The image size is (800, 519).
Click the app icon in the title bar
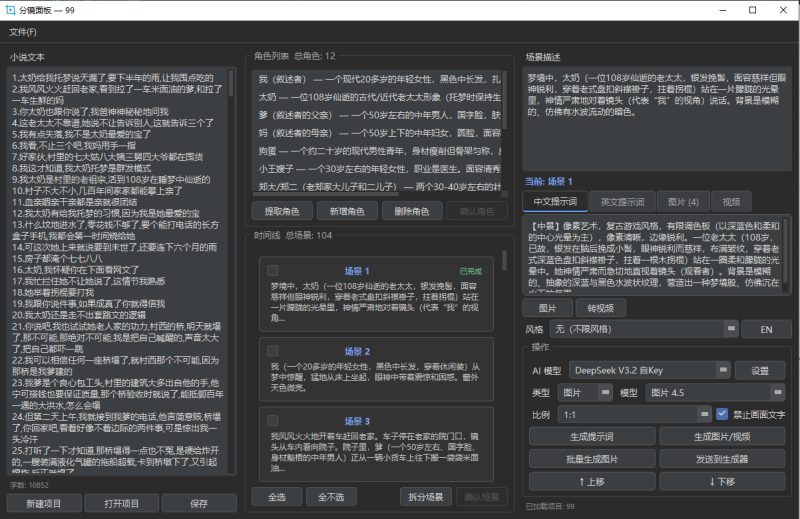tap(12, 10)
